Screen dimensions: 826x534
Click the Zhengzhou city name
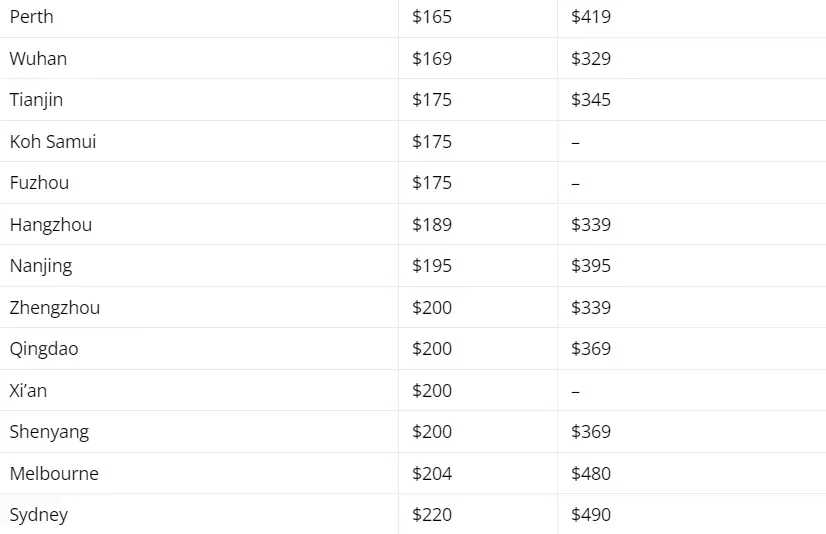point(55,308)
